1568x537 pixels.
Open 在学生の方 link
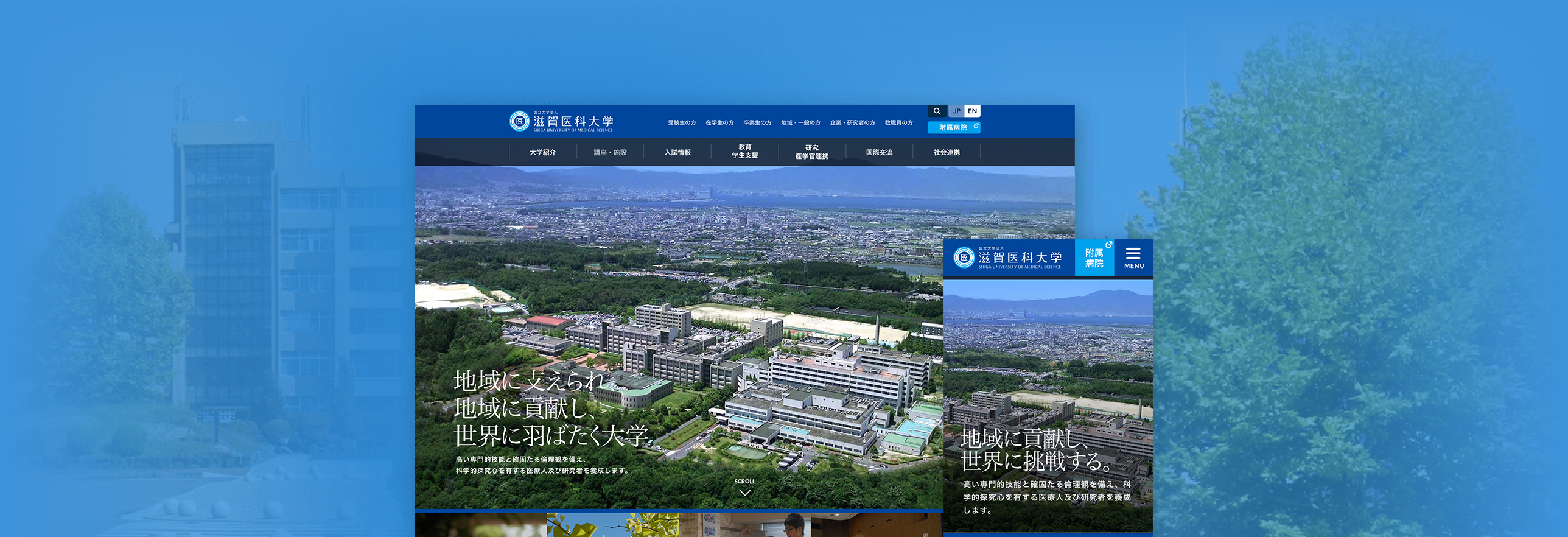(x=719, y=122)
